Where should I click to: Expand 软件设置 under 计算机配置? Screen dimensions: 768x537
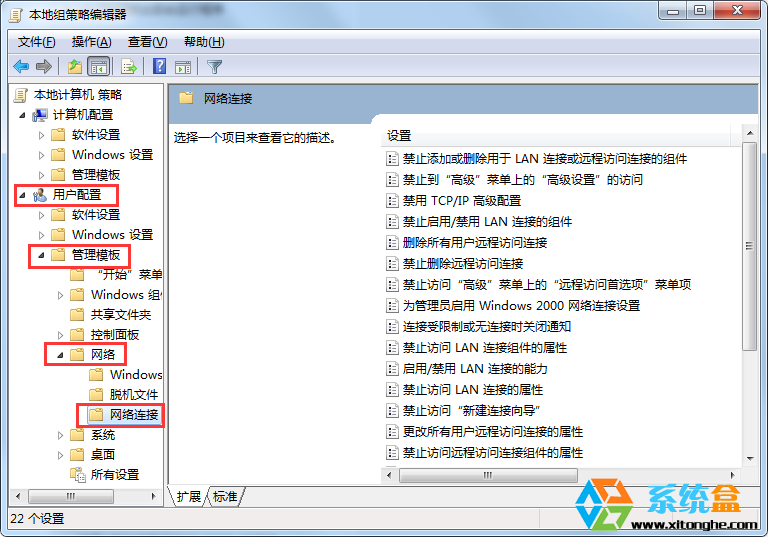(42, 135)
